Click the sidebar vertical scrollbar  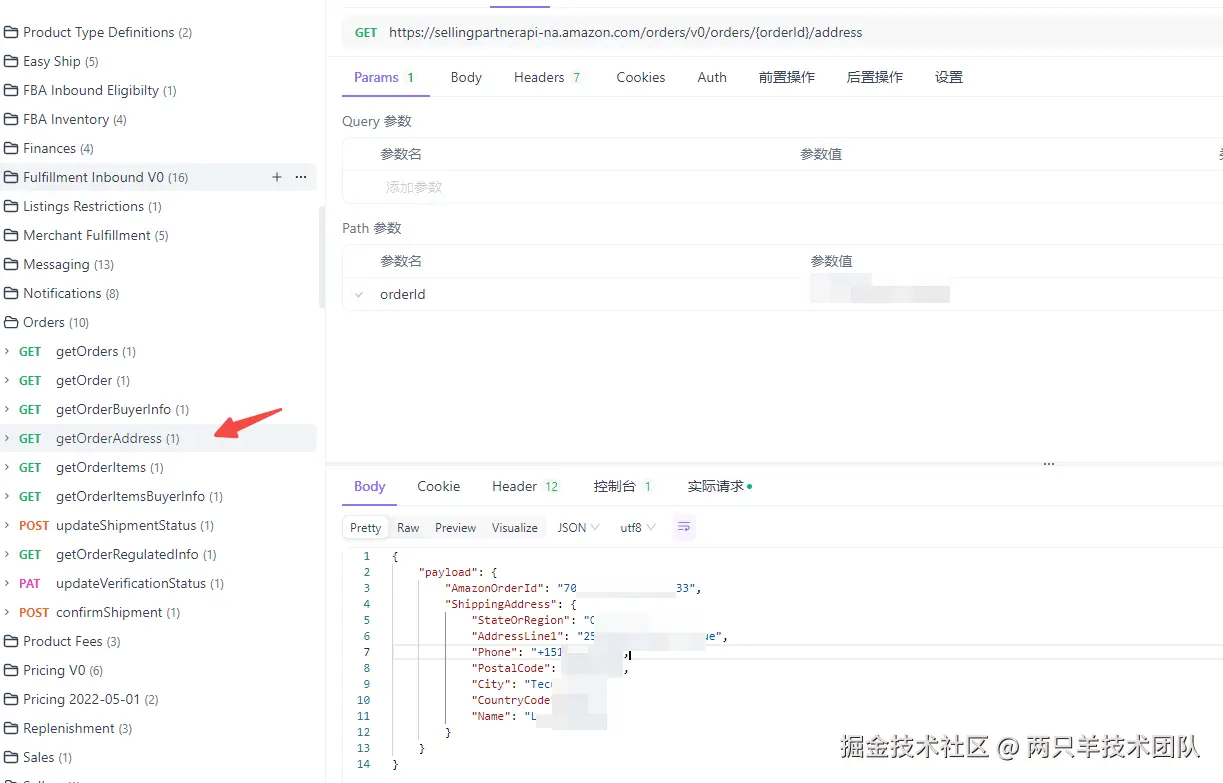click(x=321, y=257)
